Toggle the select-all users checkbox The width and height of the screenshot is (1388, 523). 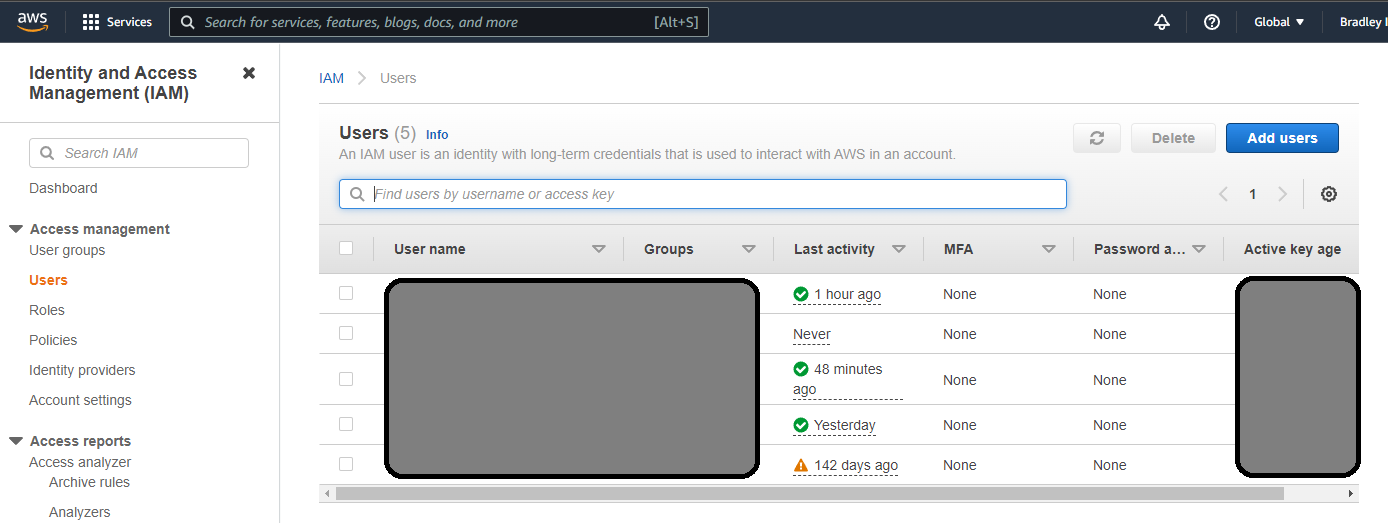click(346, 248)
